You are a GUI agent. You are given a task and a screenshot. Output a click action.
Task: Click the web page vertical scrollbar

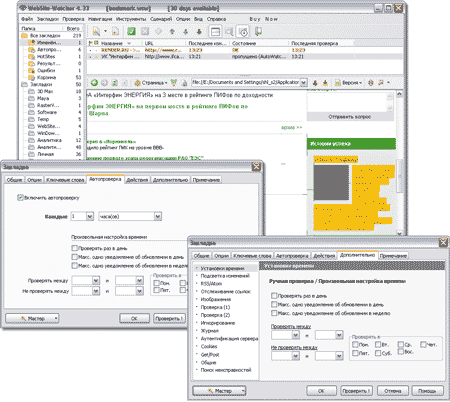[x=400, y=163]
